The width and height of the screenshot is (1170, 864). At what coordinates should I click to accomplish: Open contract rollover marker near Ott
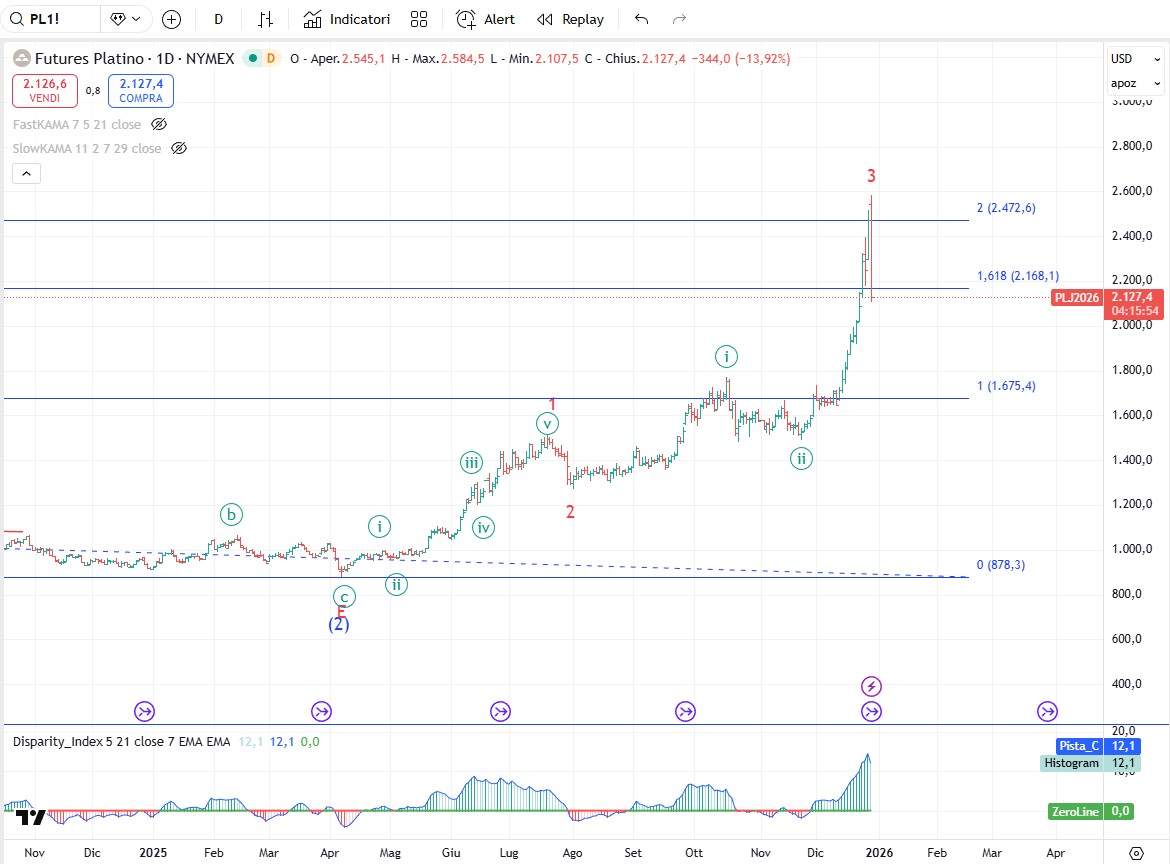tap(685, 712)
